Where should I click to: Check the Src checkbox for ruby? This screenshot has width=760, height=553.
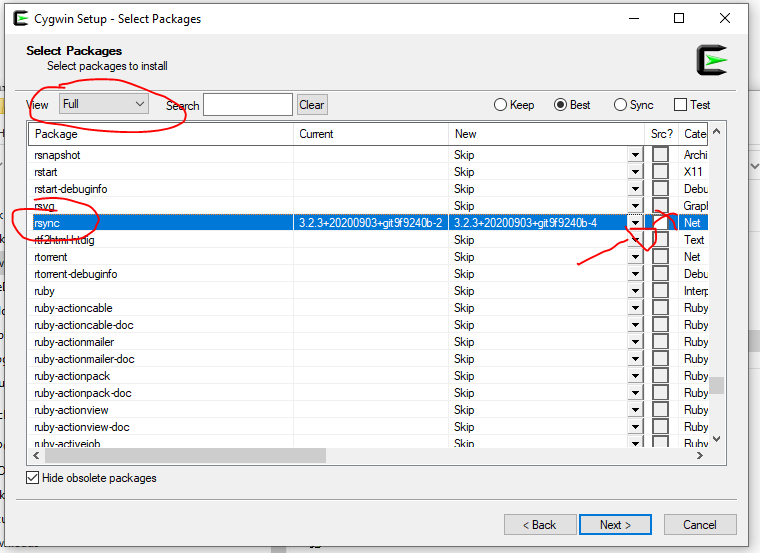pos(660,291)
